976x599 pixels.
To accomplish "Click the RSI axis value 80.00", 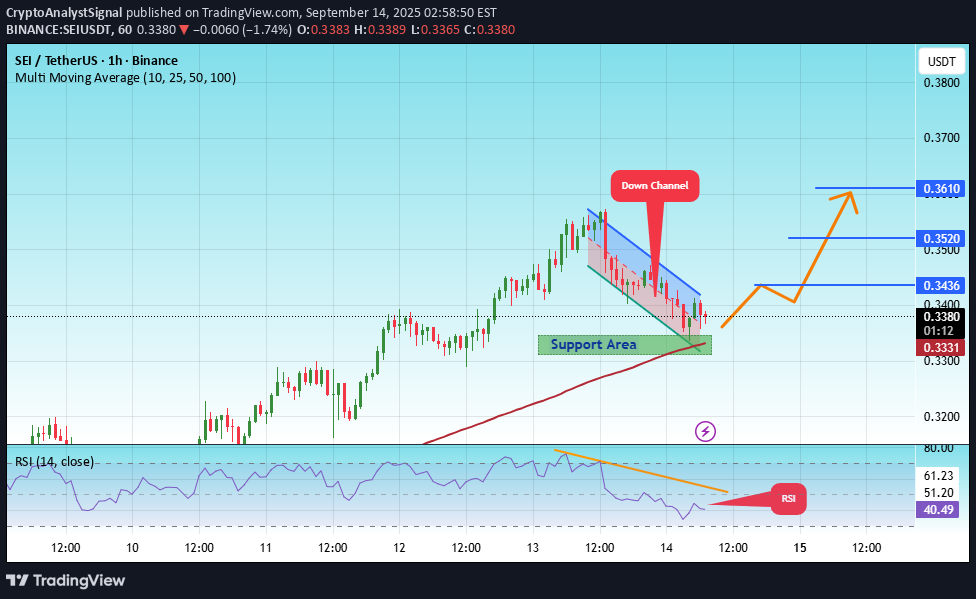I will [938, 448].
